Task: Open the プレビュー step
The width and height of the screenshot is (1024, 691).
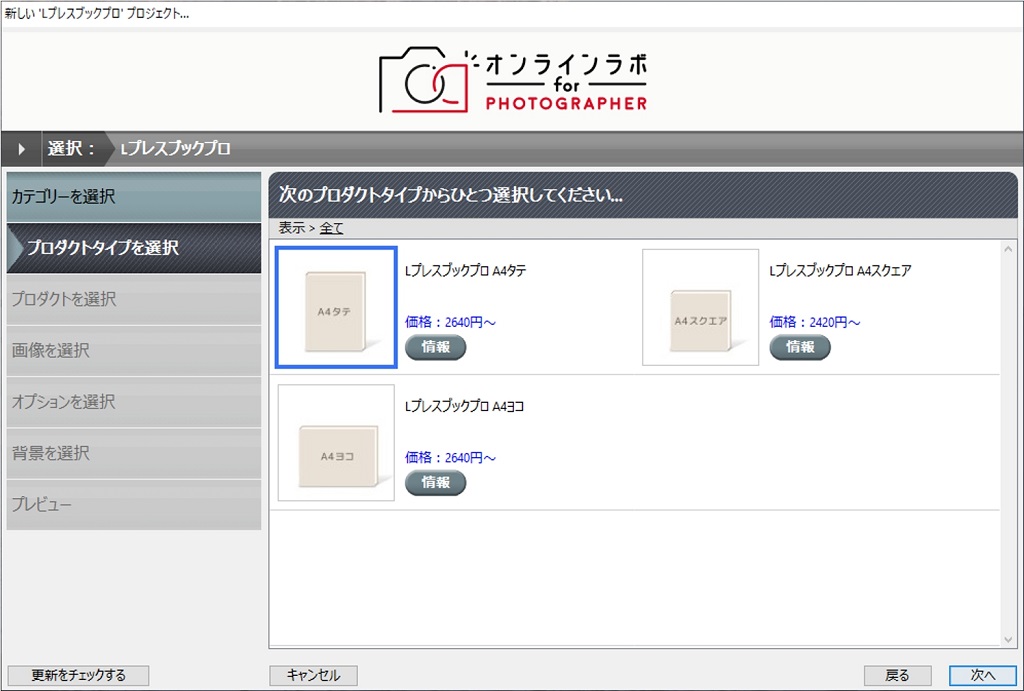Action: click(134, 505)
